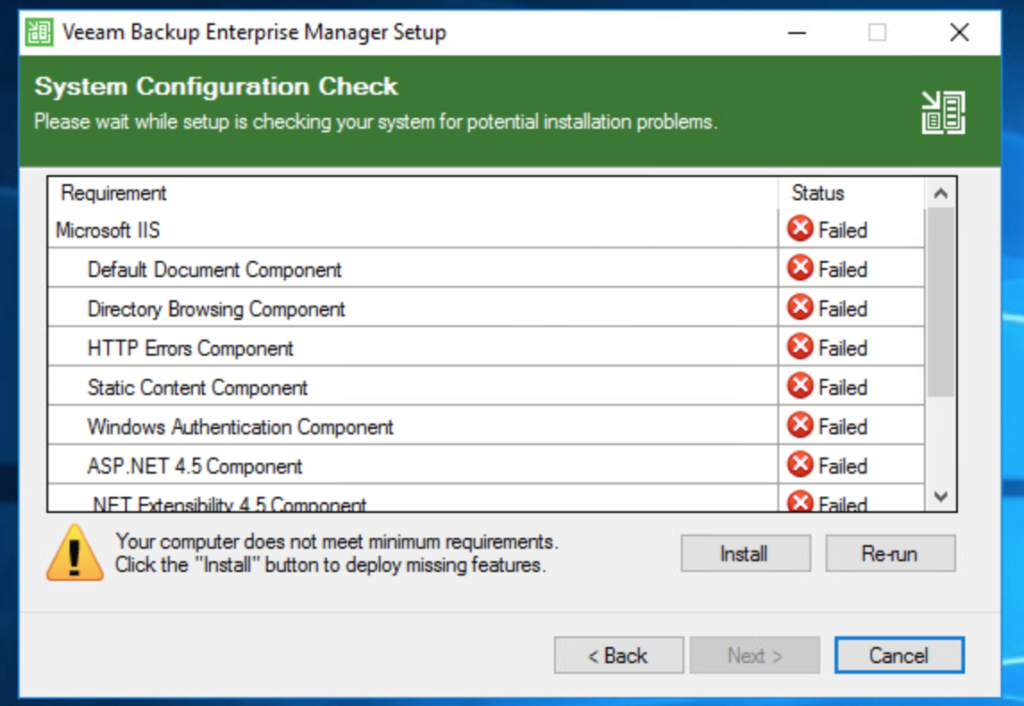Click the red Failed icon for Microsoft IIS
Image resolution: width=1024 pixels, height=706 pixels.
(x=800, y=229)
